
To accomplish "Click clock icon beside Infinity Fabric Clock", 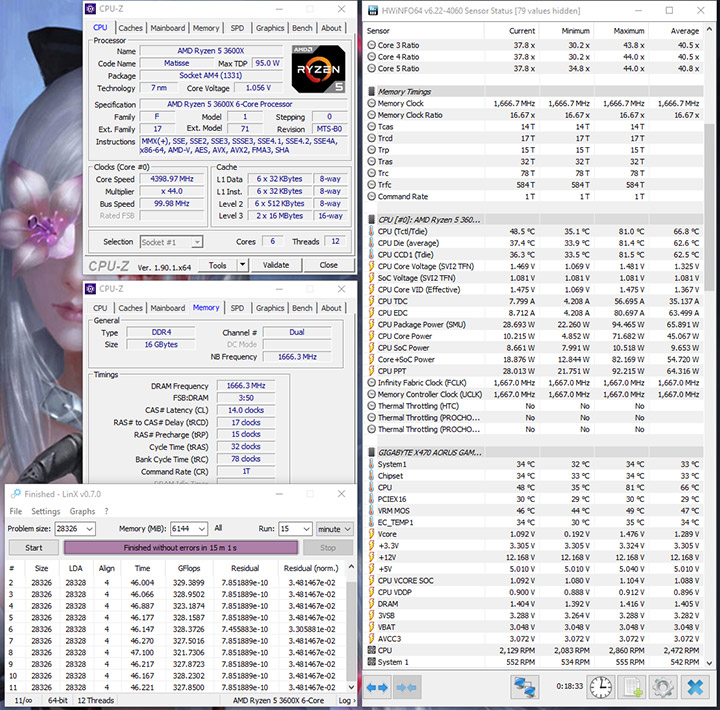I will click(371, 383).
